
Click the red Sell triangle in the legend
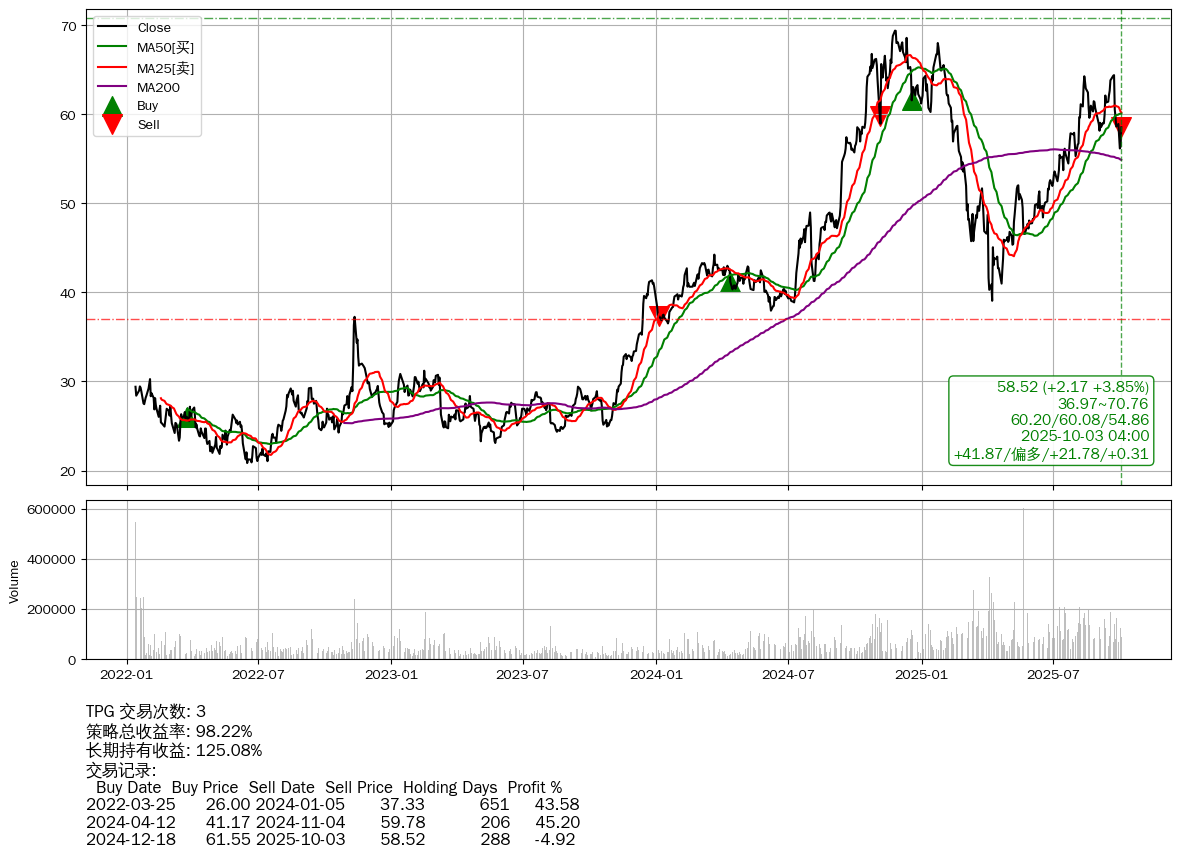tap(113, 124)
